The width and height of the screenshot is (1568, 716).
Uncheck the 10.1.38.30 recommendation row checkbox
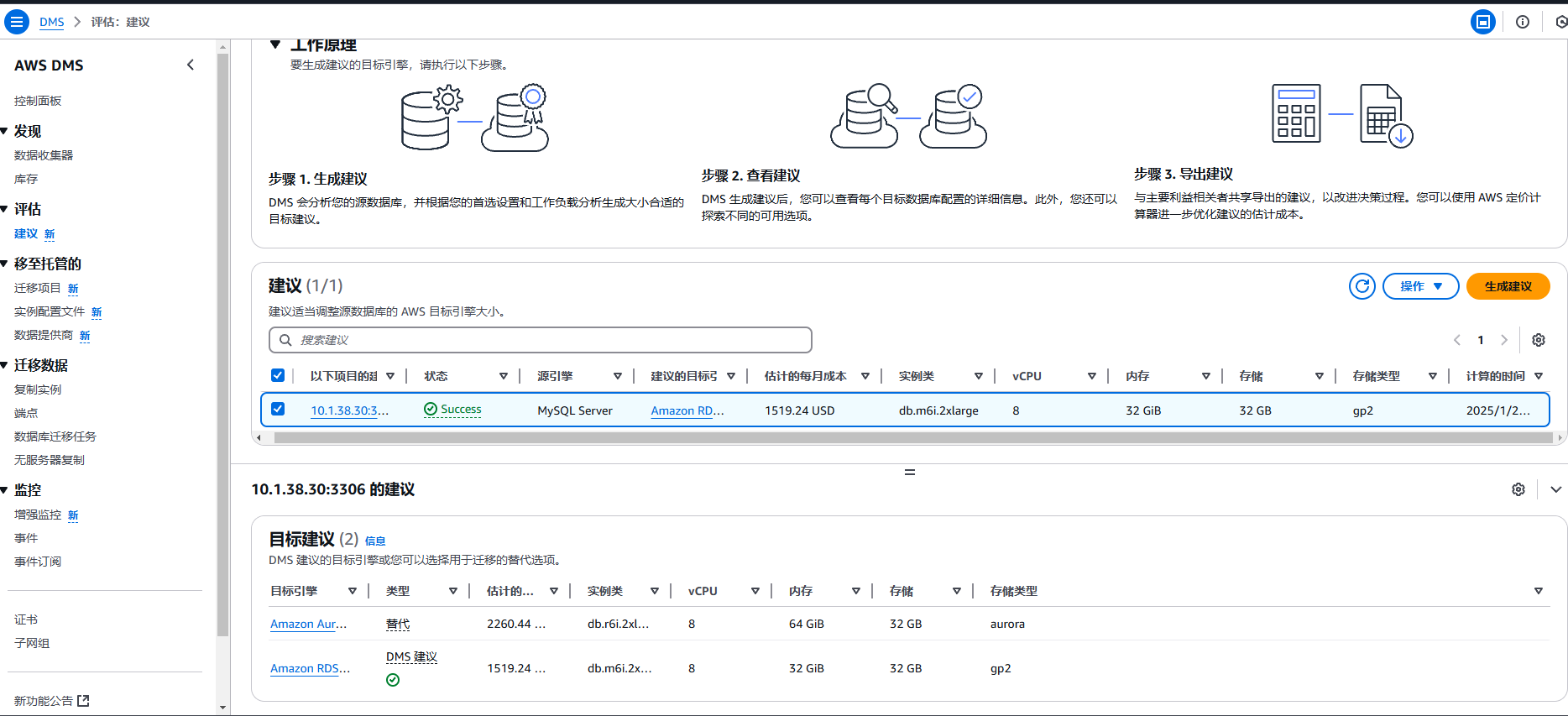278,409
